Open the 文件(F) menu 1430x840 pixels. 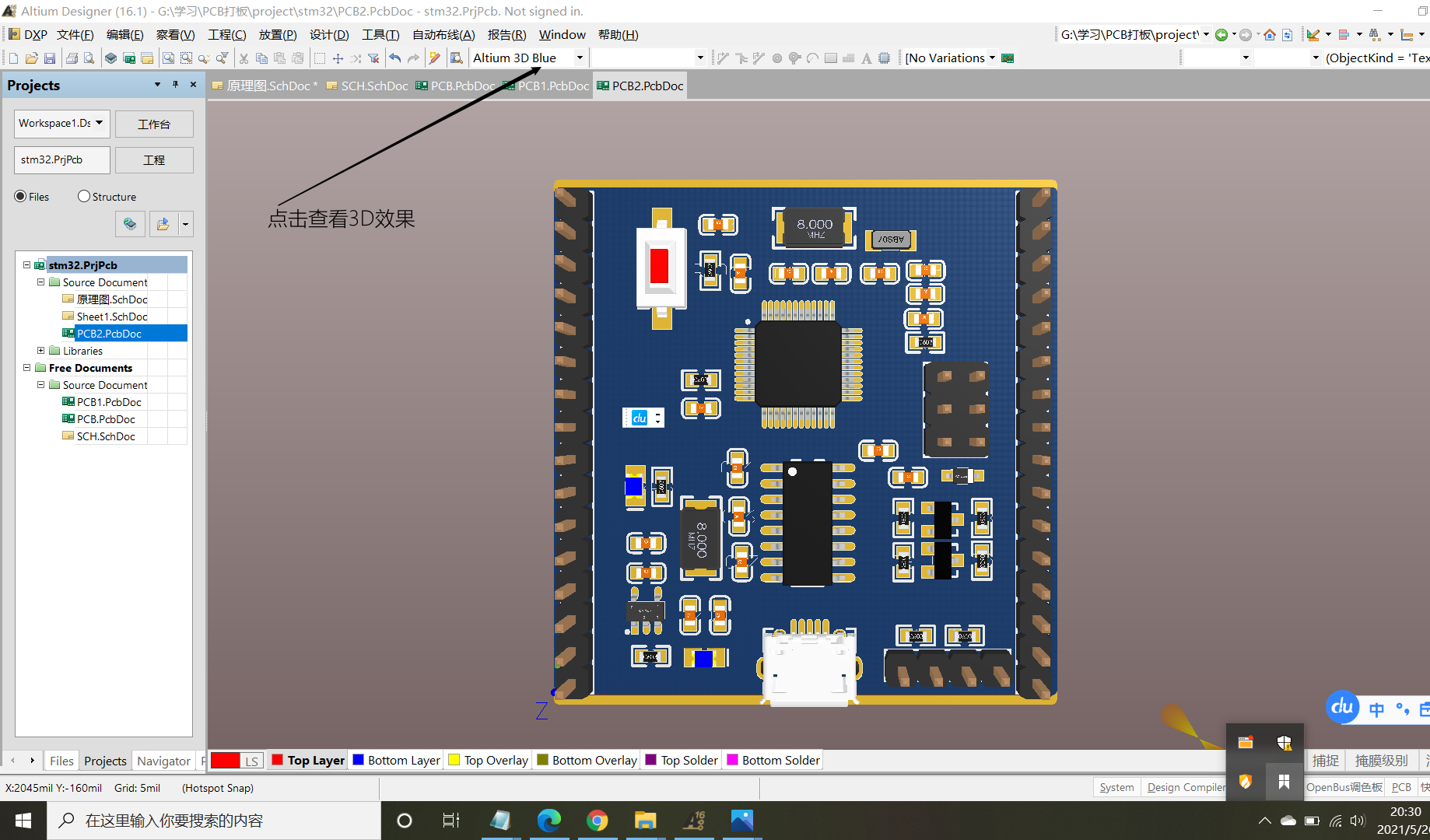tap(75, 35)
